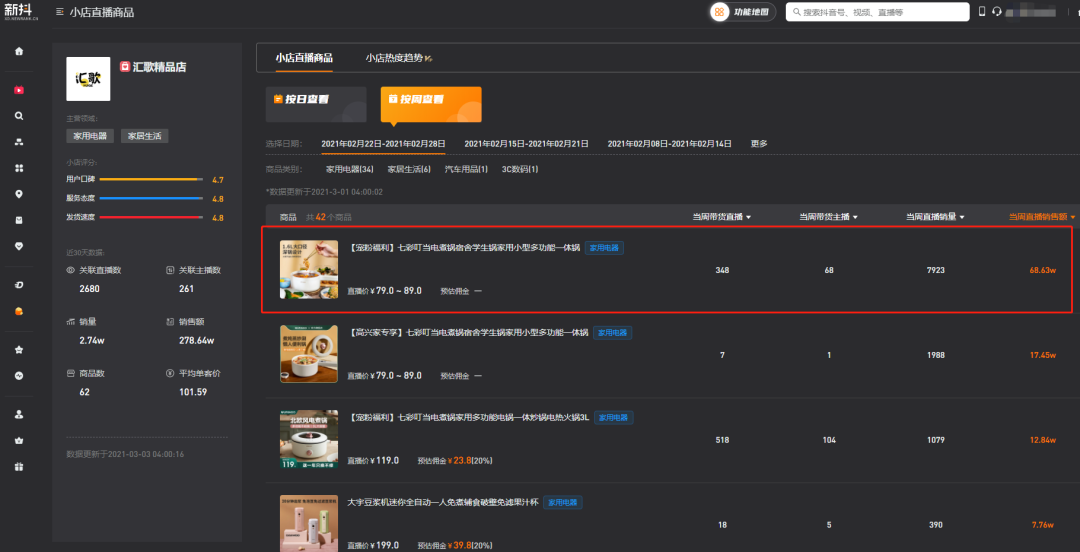The height and width of the screenshot is (552, 1080).
Task: Click the mobile phone icon in header
Action: pyautogui.click(x=982, y=12)
